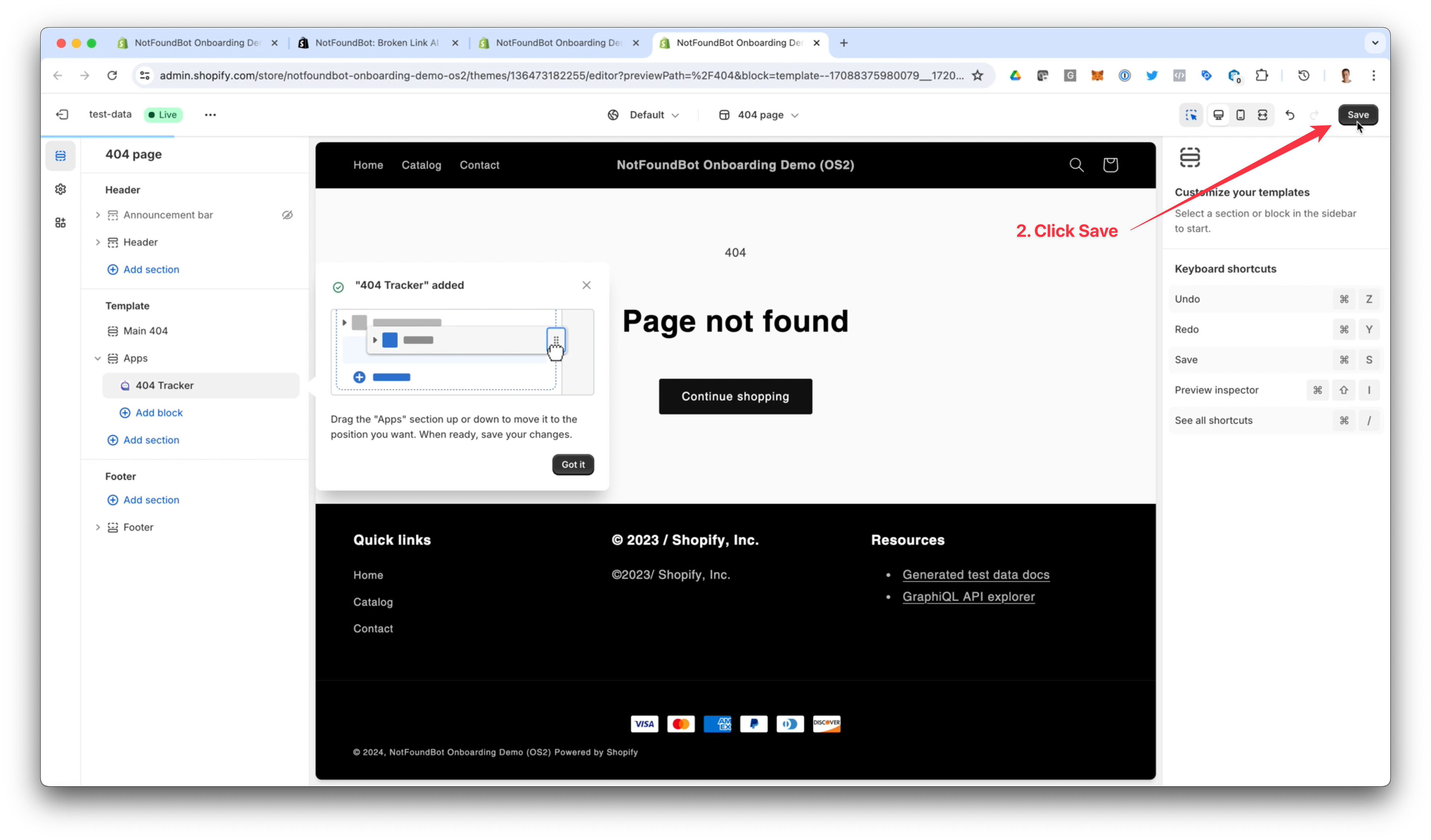
Task: Click the undo arrow
Action: [1289, 115]
